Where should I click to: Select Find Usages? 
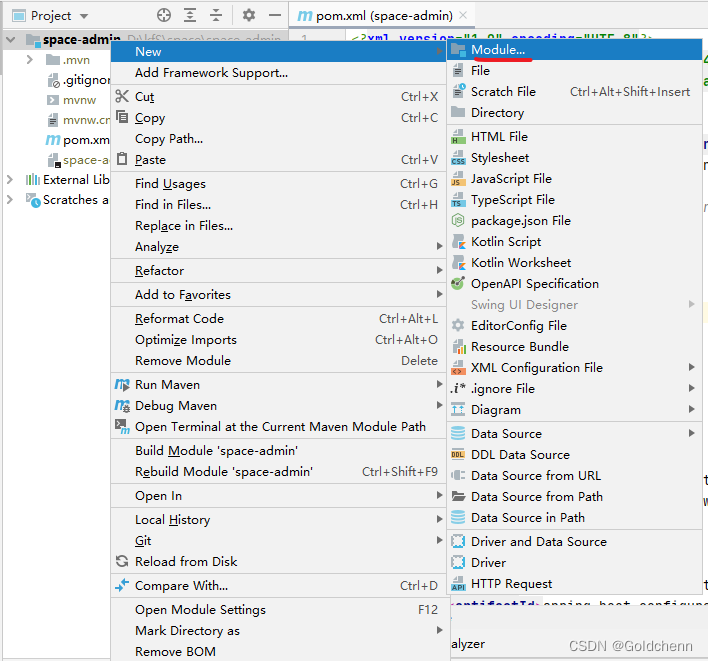coord(278,184)
